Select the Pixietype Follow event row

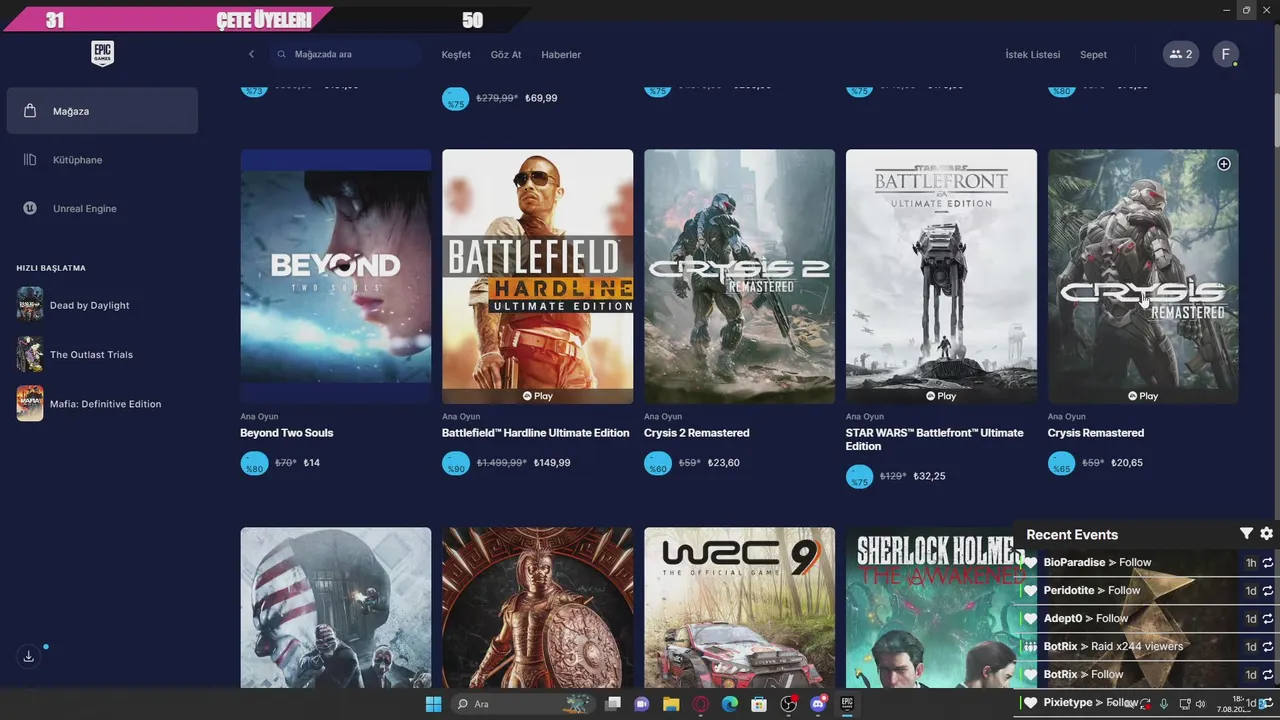click(x=1147, y=703)
